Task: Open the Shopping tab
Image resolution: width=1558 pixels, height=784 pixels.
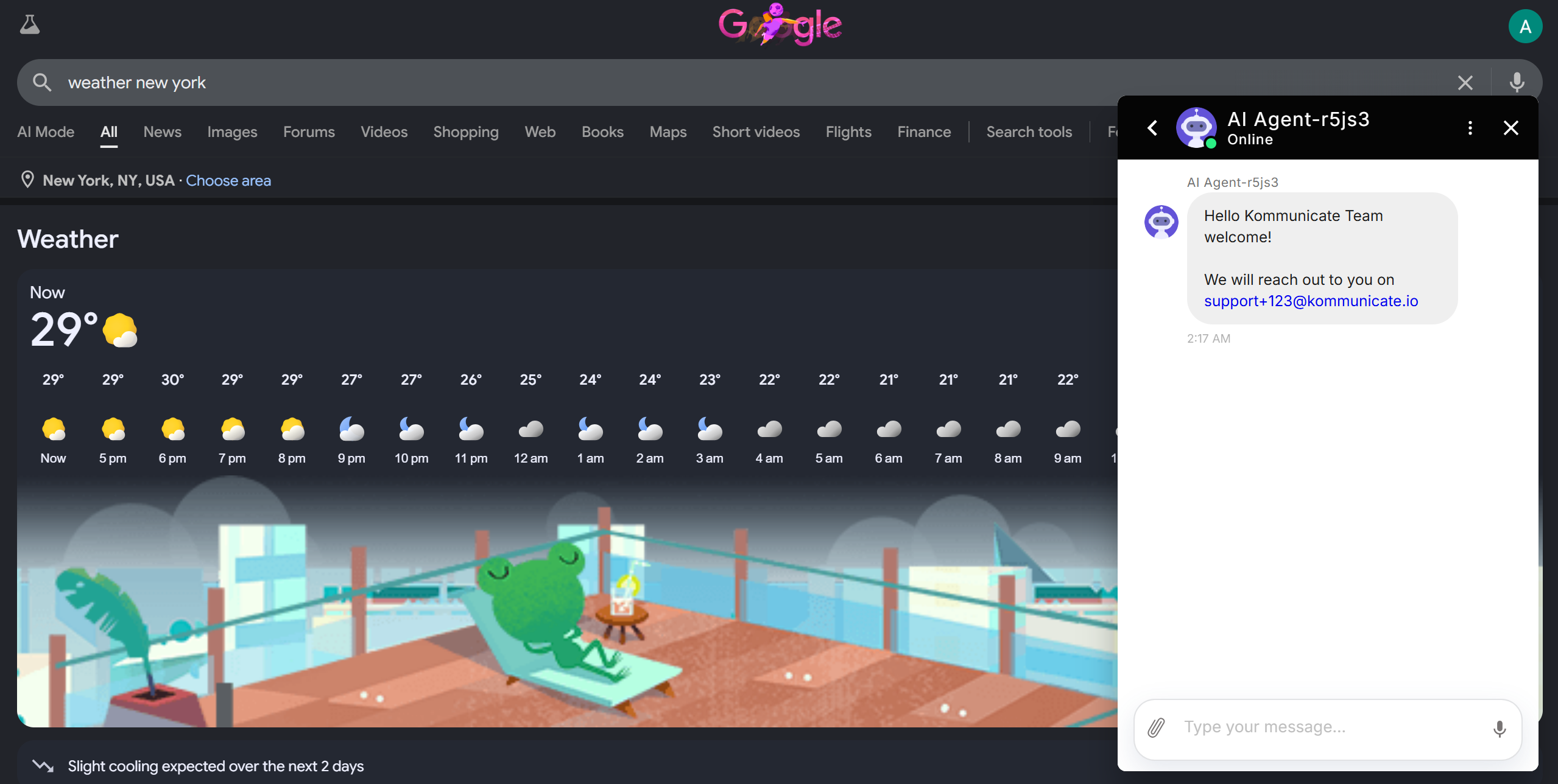Action: [x=466, y=132]
